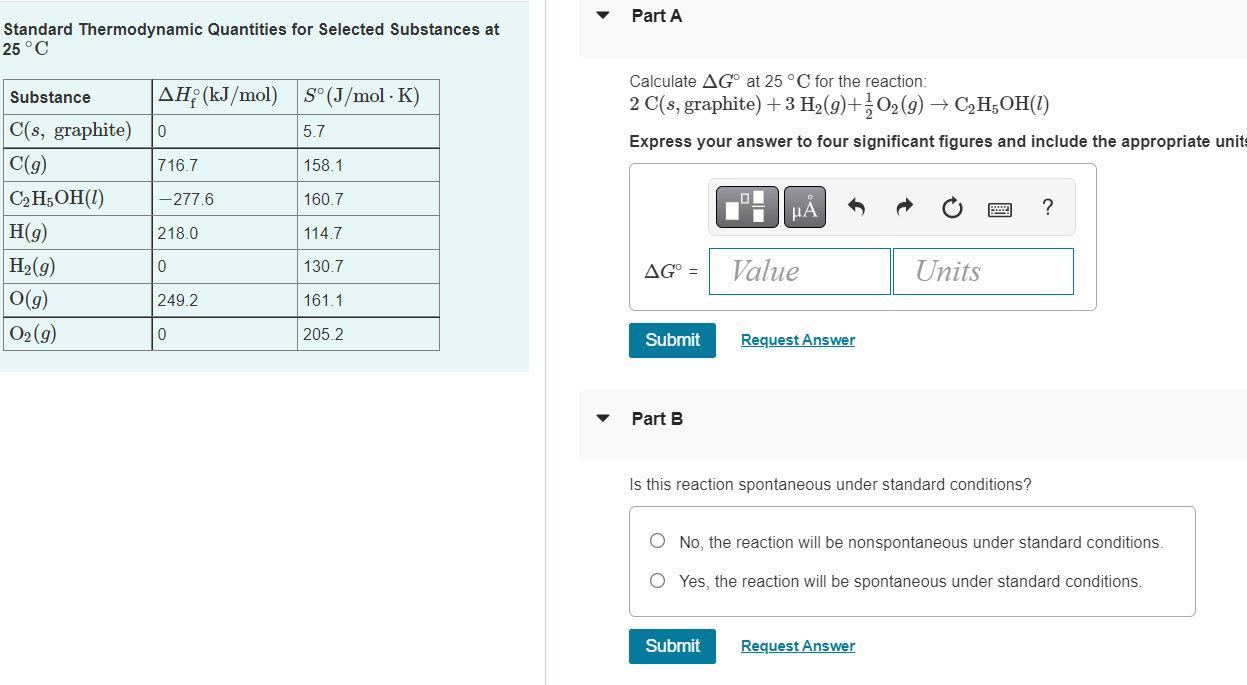1247x685 pixels.
Task: Click the Reset answer icon
Action: pyautogui.click(x=951, y=207)
